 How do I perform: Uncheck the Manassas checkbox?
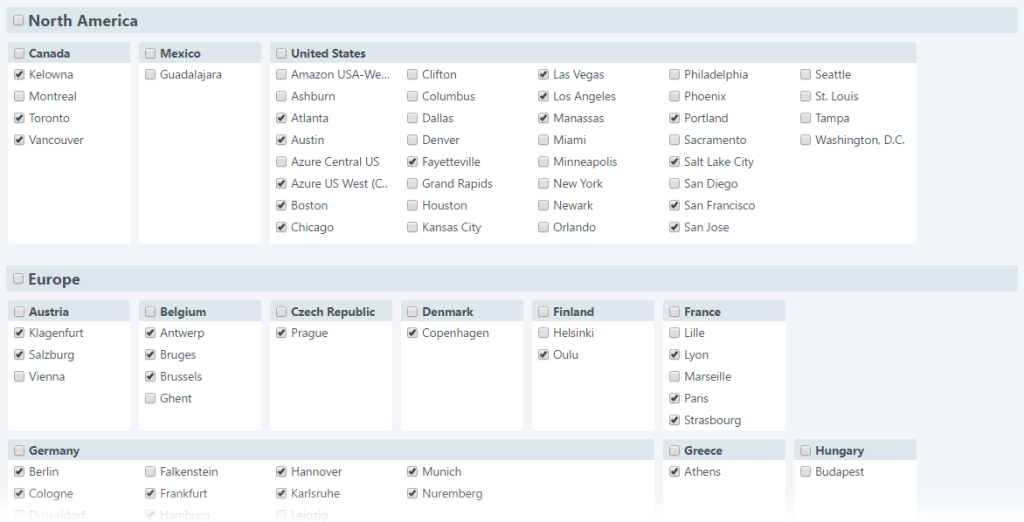click(x=543, y=118)
